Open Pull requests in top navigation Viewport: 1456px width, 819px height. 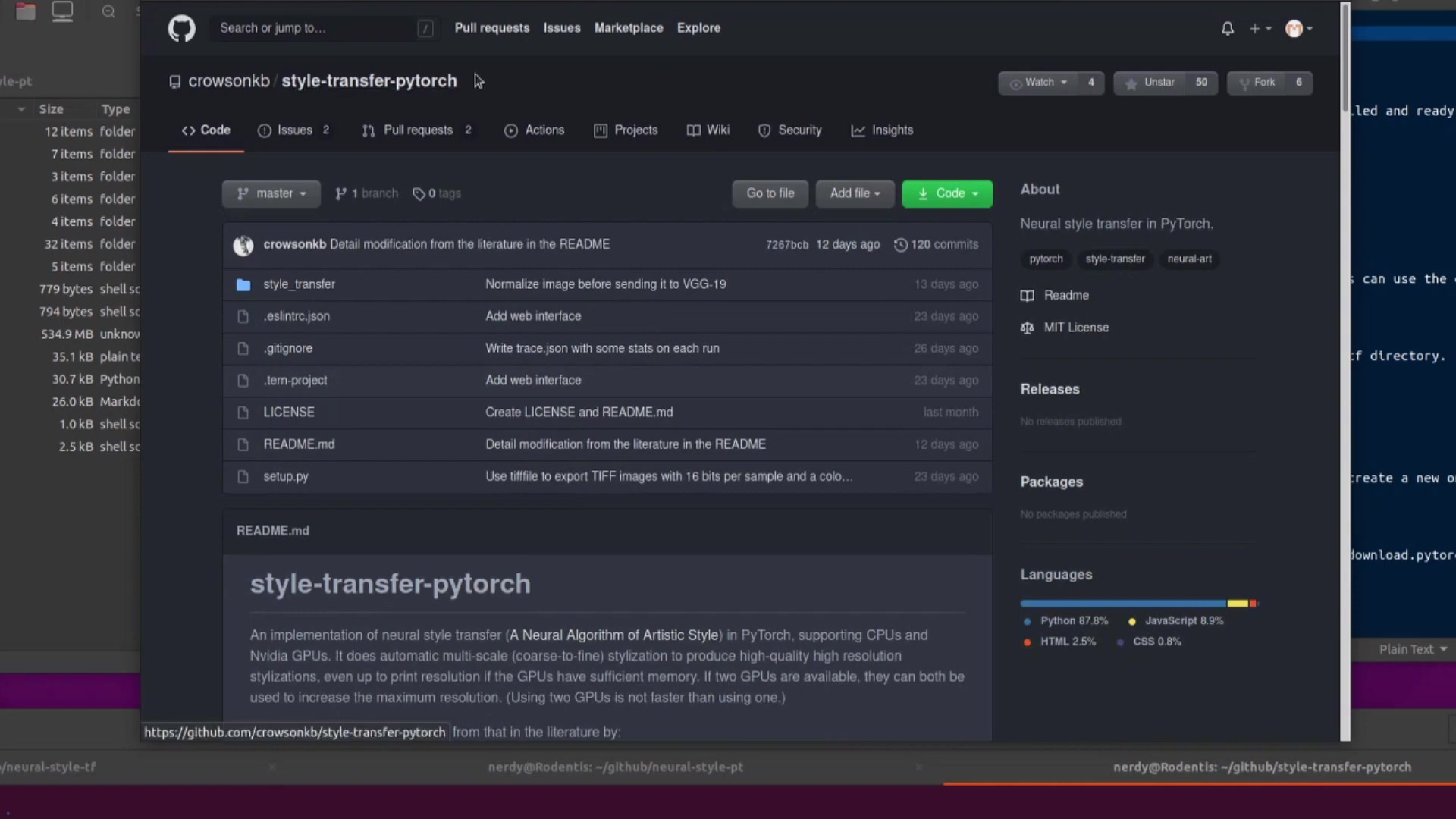tap(492, 28)
